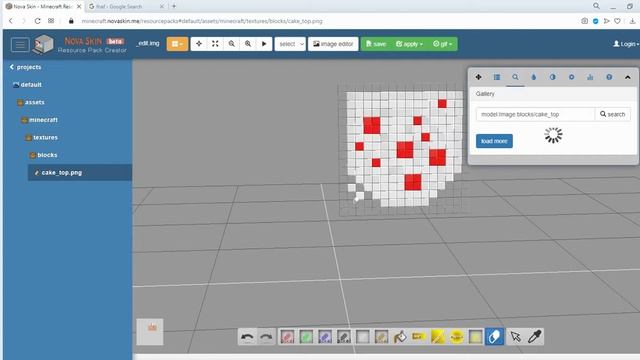Select the green pencil brush tool

[x=306, y=337]
